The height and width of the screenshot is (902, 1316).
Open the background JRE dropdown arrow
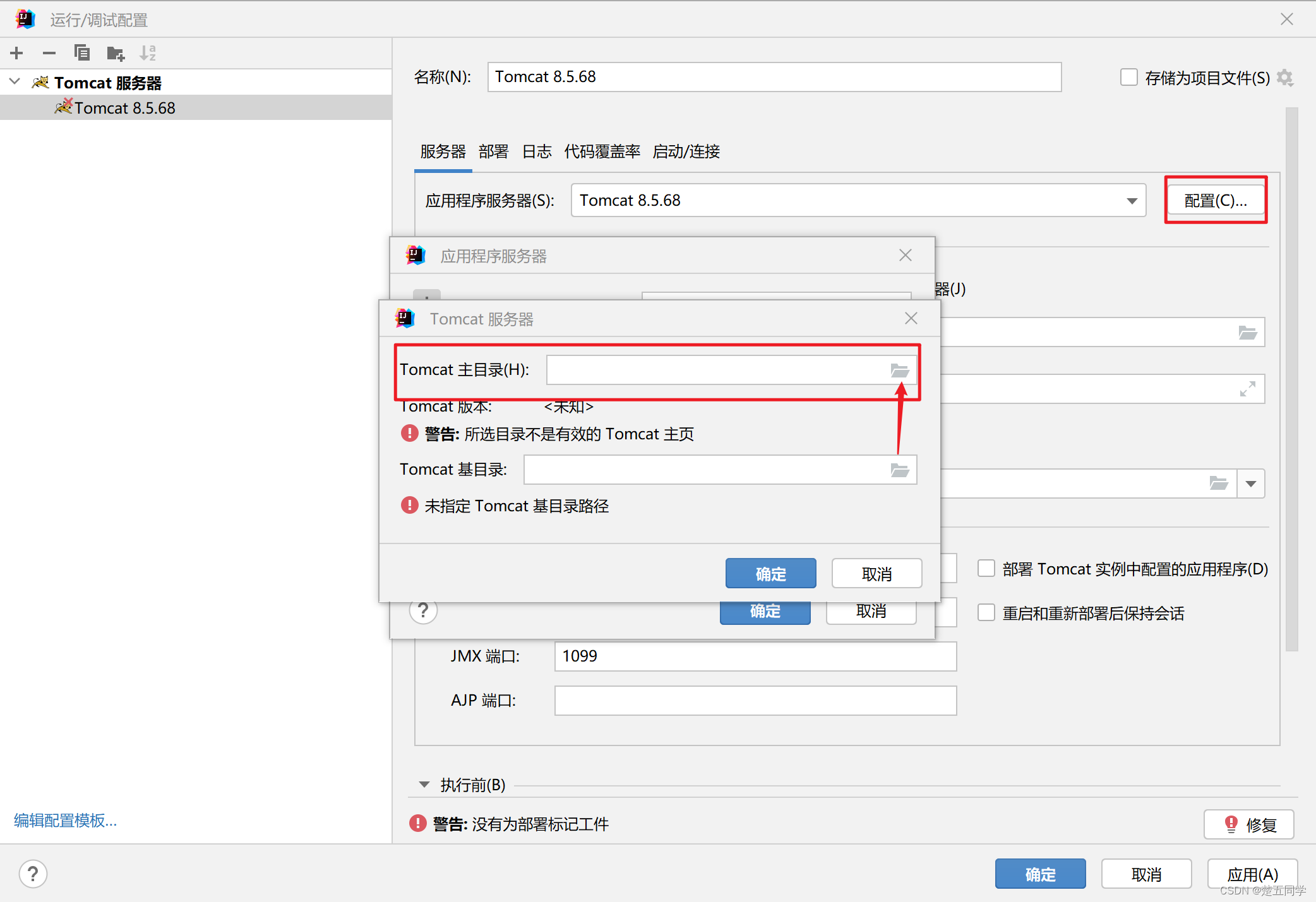click(1250, 484)
